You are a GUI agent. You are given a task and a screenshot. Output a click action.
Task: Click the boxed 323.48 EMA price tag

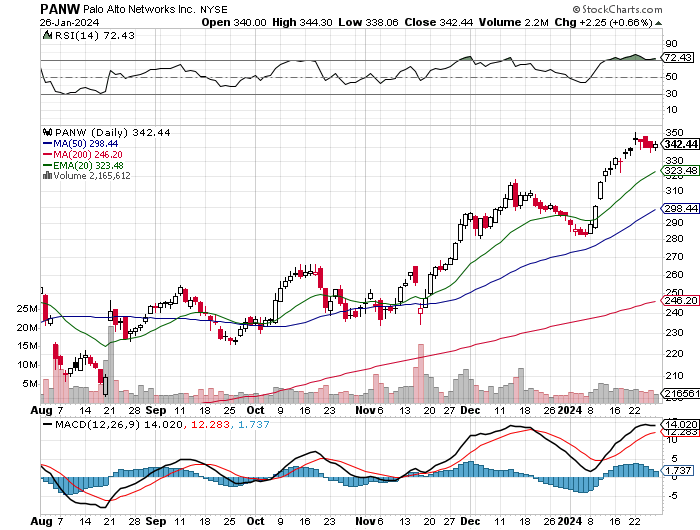pos(681,171)
